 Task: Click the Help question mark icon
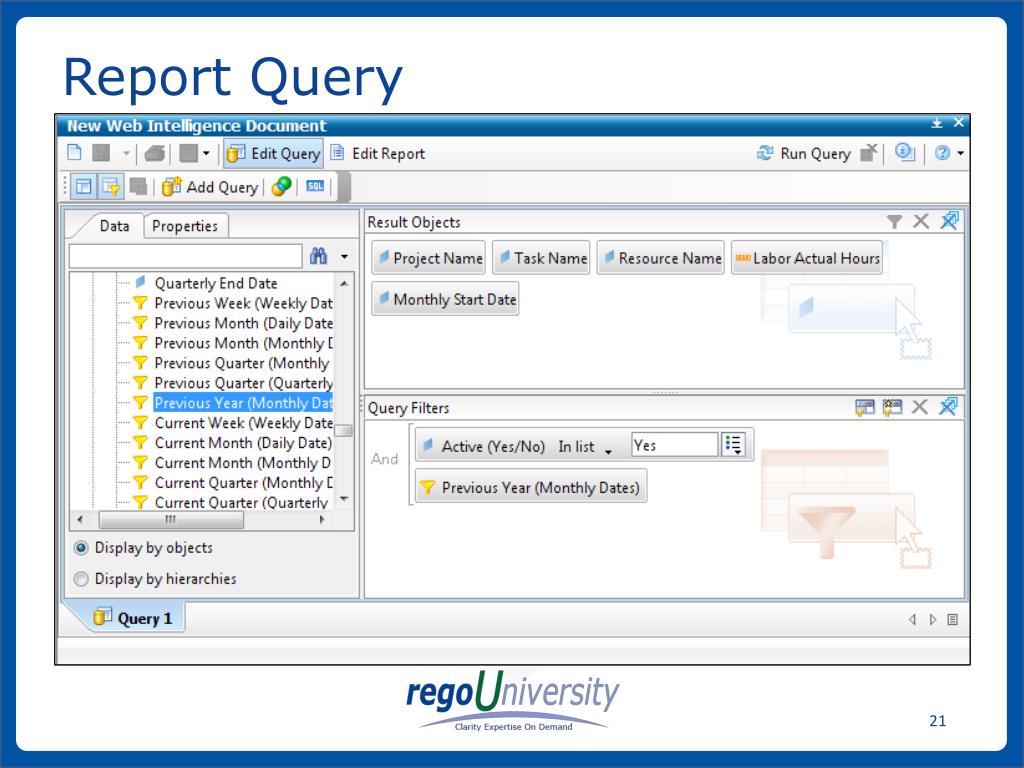pyautogui.click(x=942, y=153)
